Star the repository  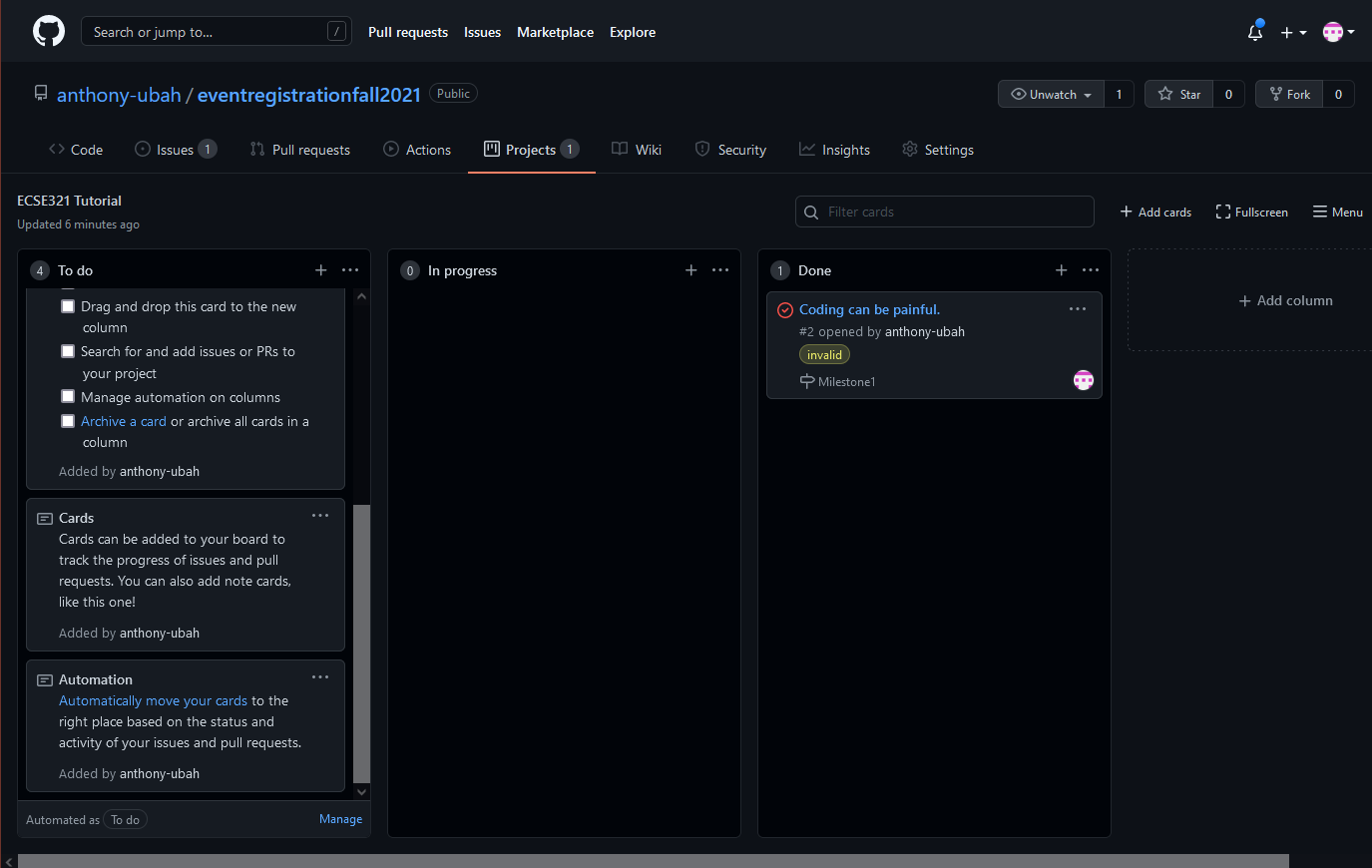(x=1179, y=94)
